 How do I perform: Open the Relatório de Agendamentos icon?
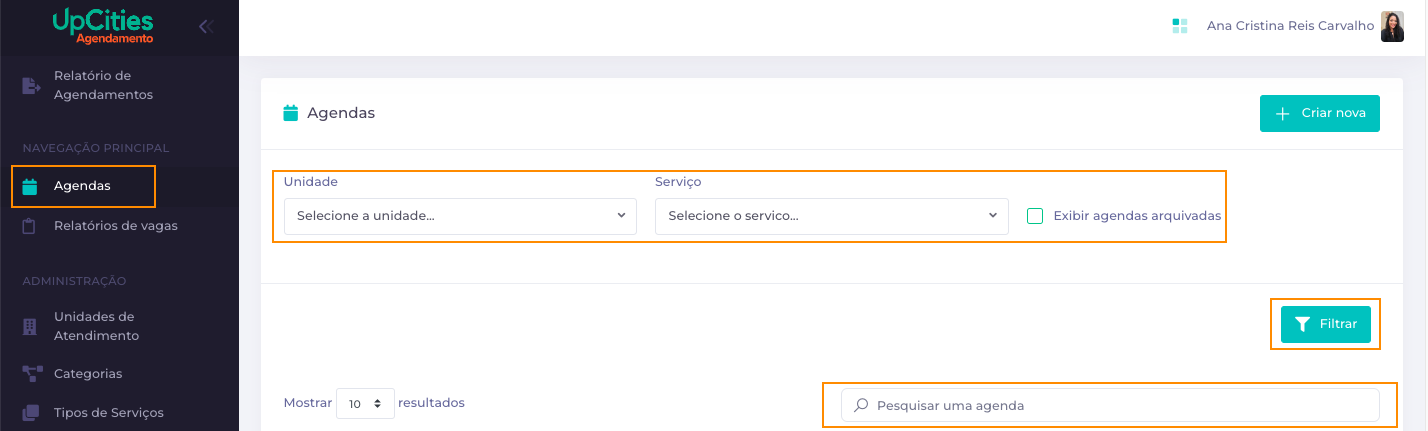pos(31,86)
